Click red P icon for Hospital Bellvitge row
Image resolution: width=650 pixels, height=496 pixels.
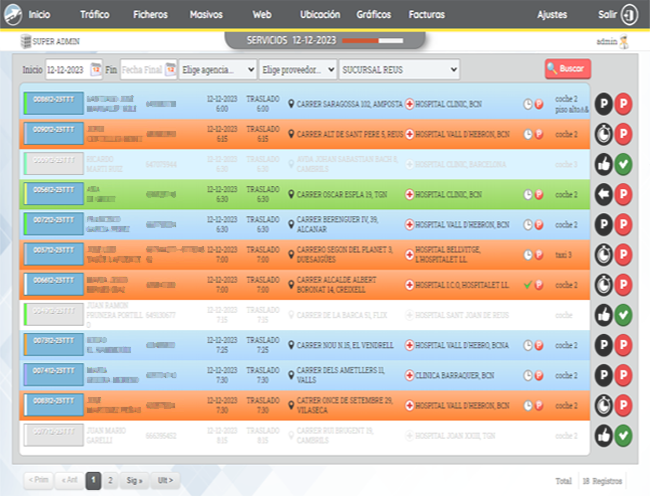point(623,254)
